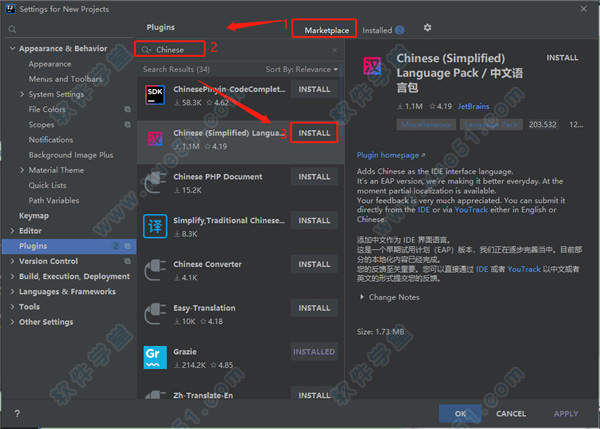Click the Easy-Translation plug icon
The image size is (600, 429).
tap(155, 314)
